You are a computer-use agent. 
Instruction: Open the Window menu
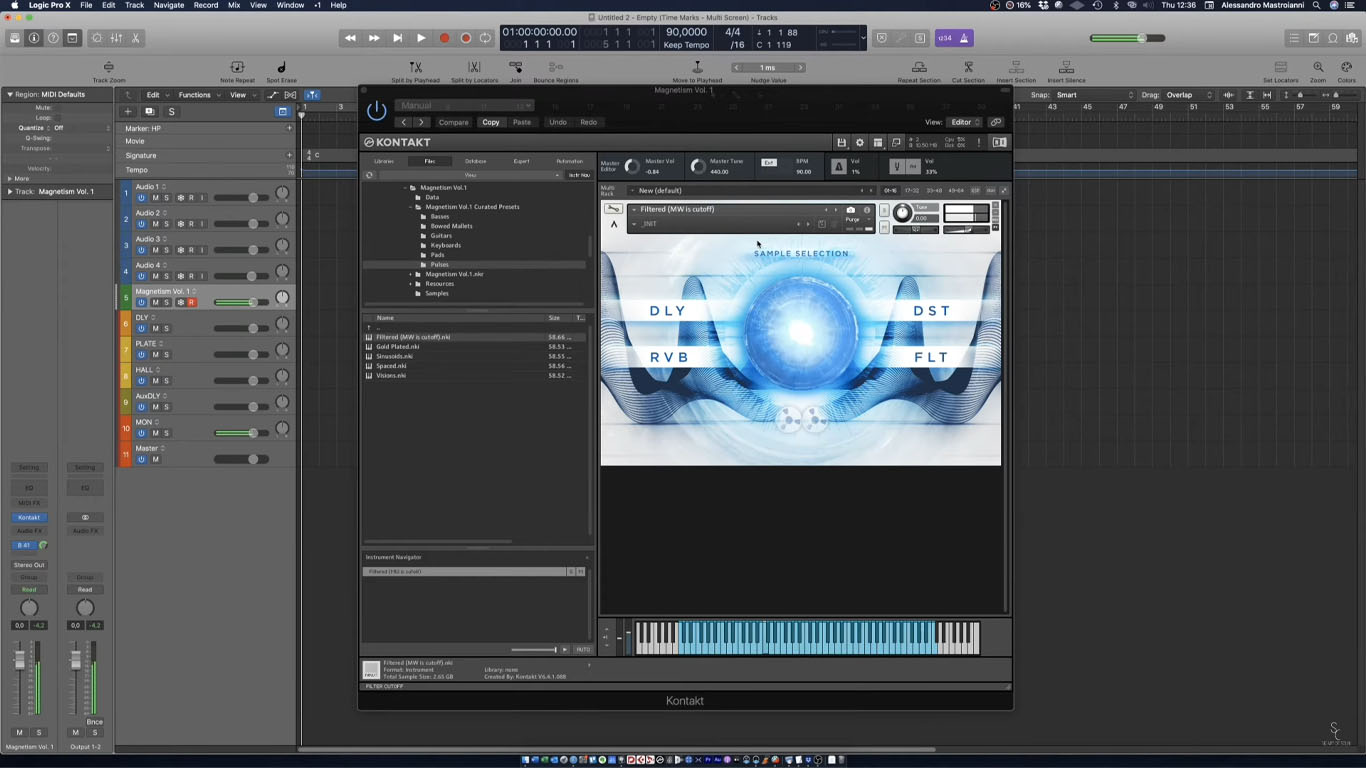click(x=290, y=5)
